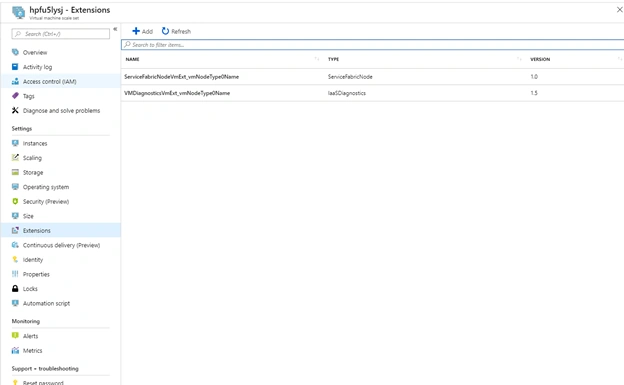The image size is (624, 385).
Task: Open Diagnose and solve problems
Action: point(61,111)
